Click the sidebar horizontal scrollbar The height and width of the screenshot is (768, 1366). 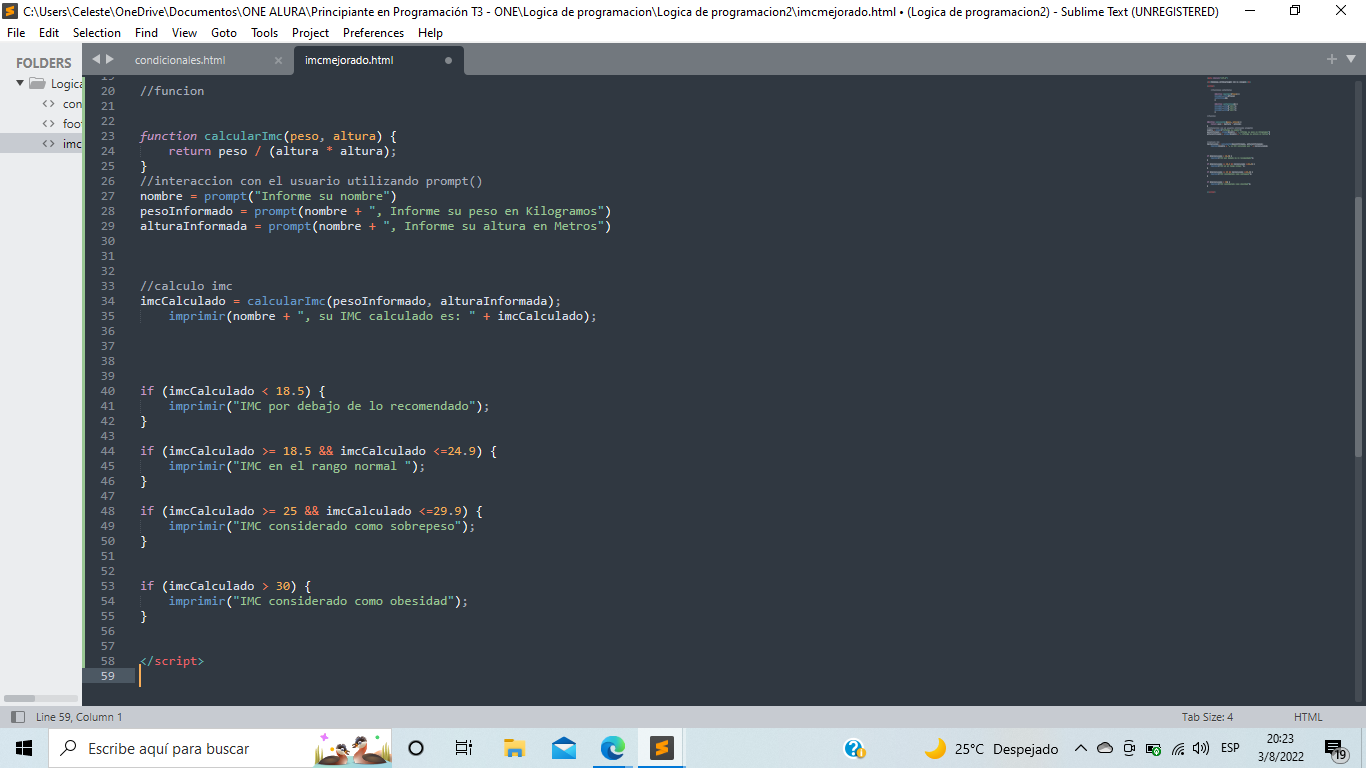pos(19,698)
